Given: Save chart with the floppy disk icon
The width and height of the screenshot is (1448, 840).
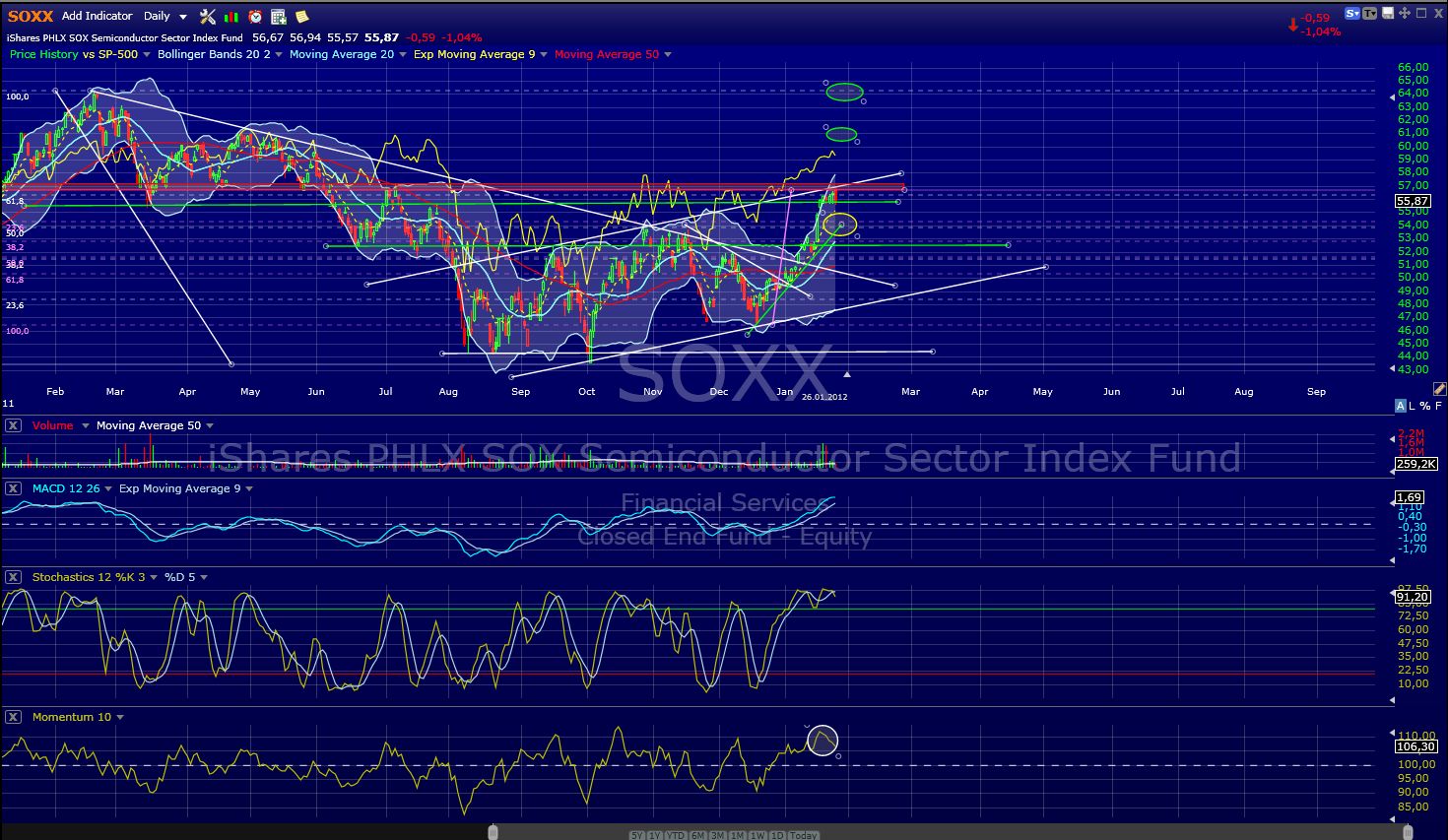Looking at the screenshot, I should pos(1387,14).
